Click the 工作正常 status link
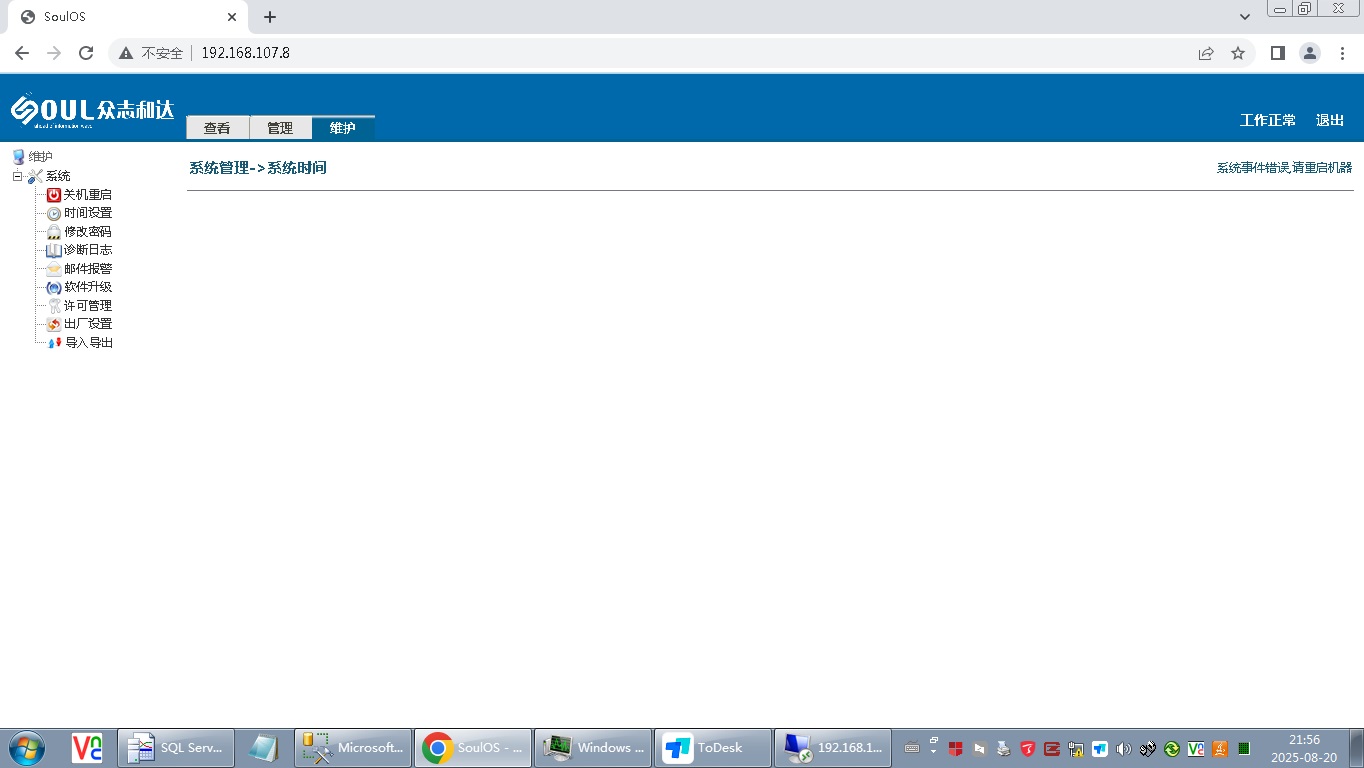 (1268, 120)
